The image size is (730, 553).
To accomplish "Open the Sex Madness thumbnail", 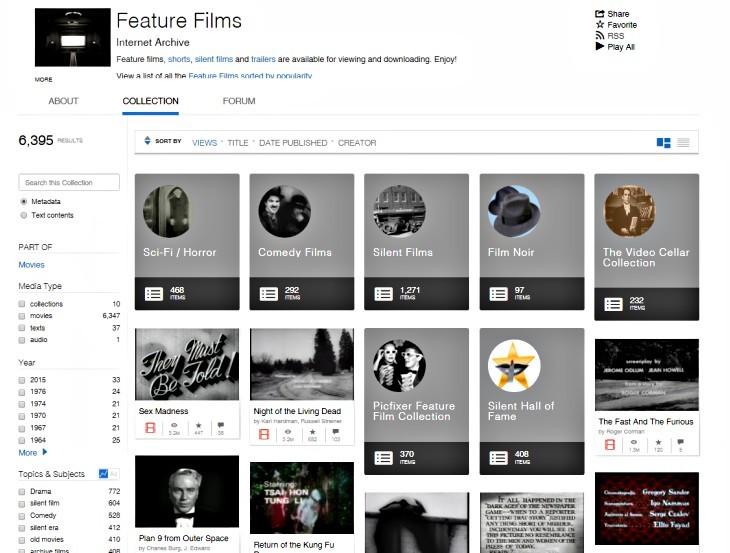I will pos(187,364).
